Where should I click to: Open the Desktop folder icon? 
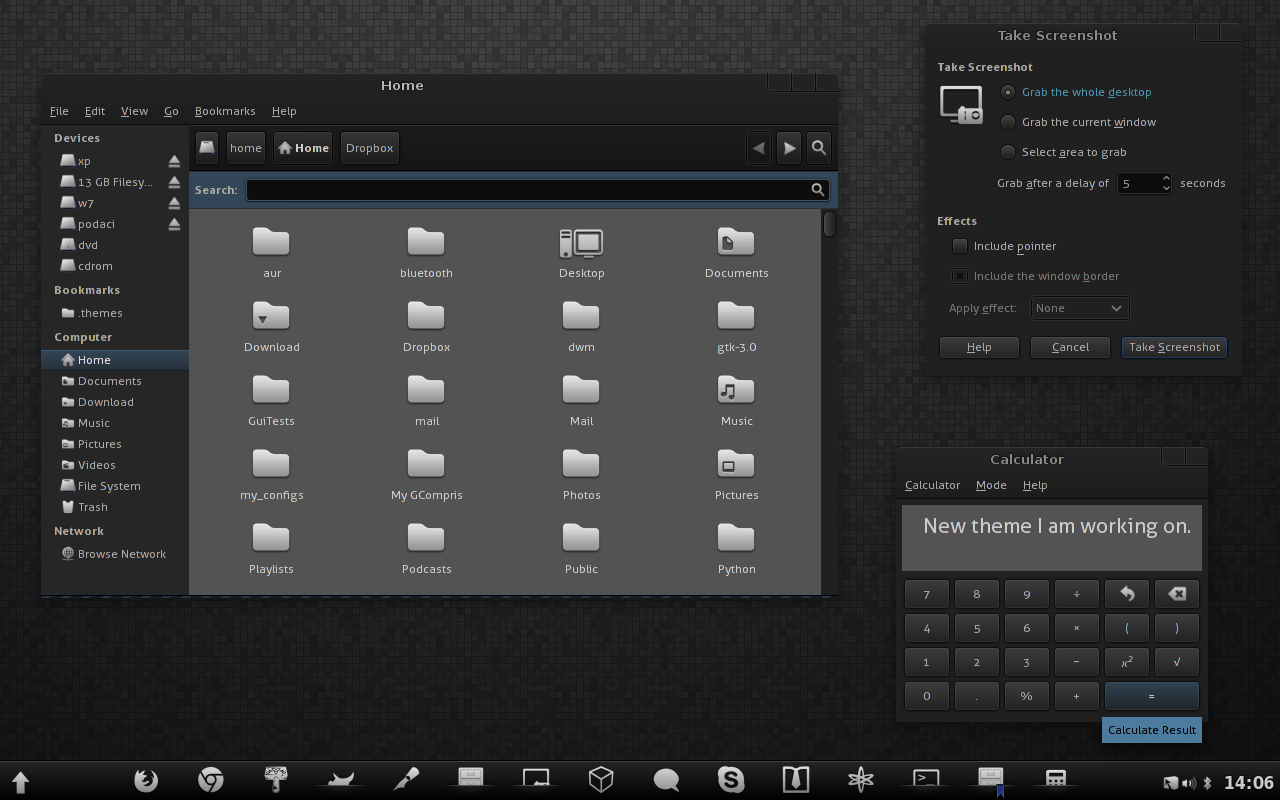point(581,252)
